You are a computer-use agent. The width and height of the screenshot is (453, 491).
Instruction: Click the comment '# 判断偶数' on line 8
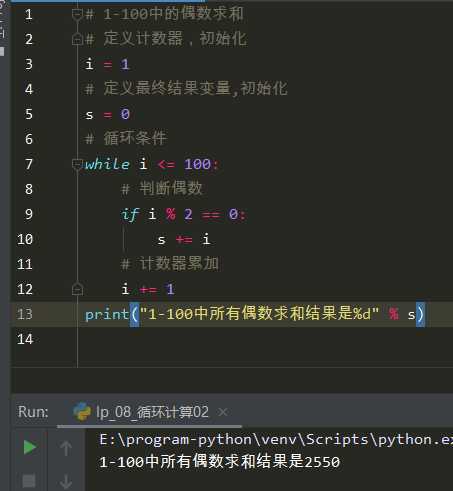coord(162,189)
